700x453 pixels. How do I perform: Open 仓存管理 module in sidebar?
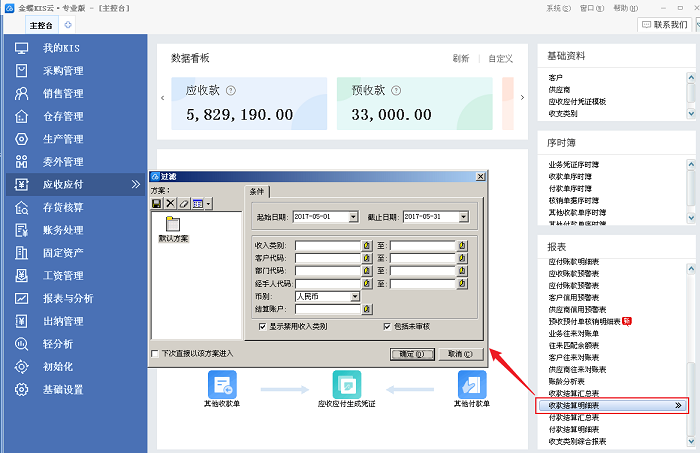point(62,116)
